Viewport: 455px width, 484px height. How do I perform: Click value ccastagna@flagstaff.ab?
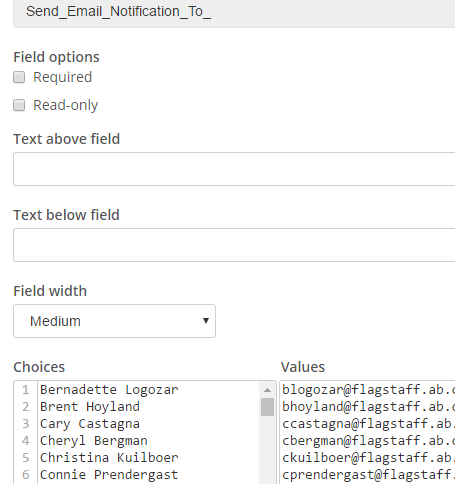[x=368, y=424]
